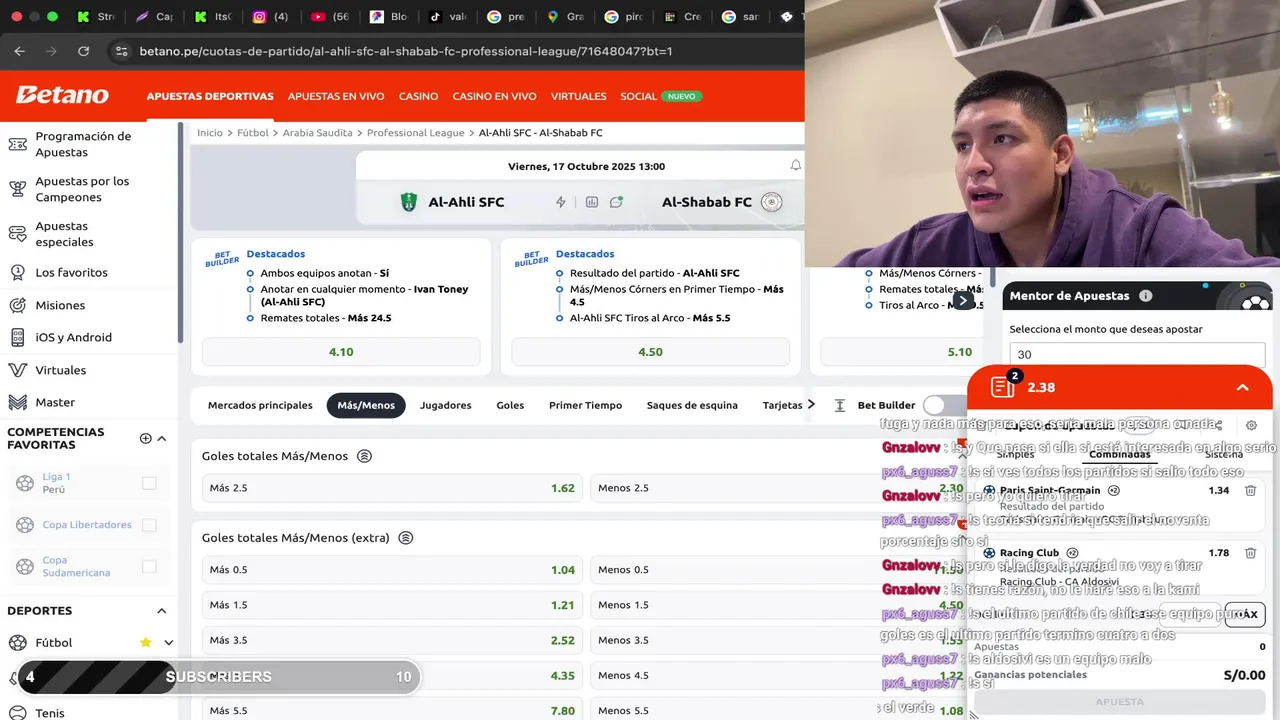The height and width of the screenshot is (720, 1280).
Task: Click the bet slip icon with badge 2
Action: coord(1003,386)
